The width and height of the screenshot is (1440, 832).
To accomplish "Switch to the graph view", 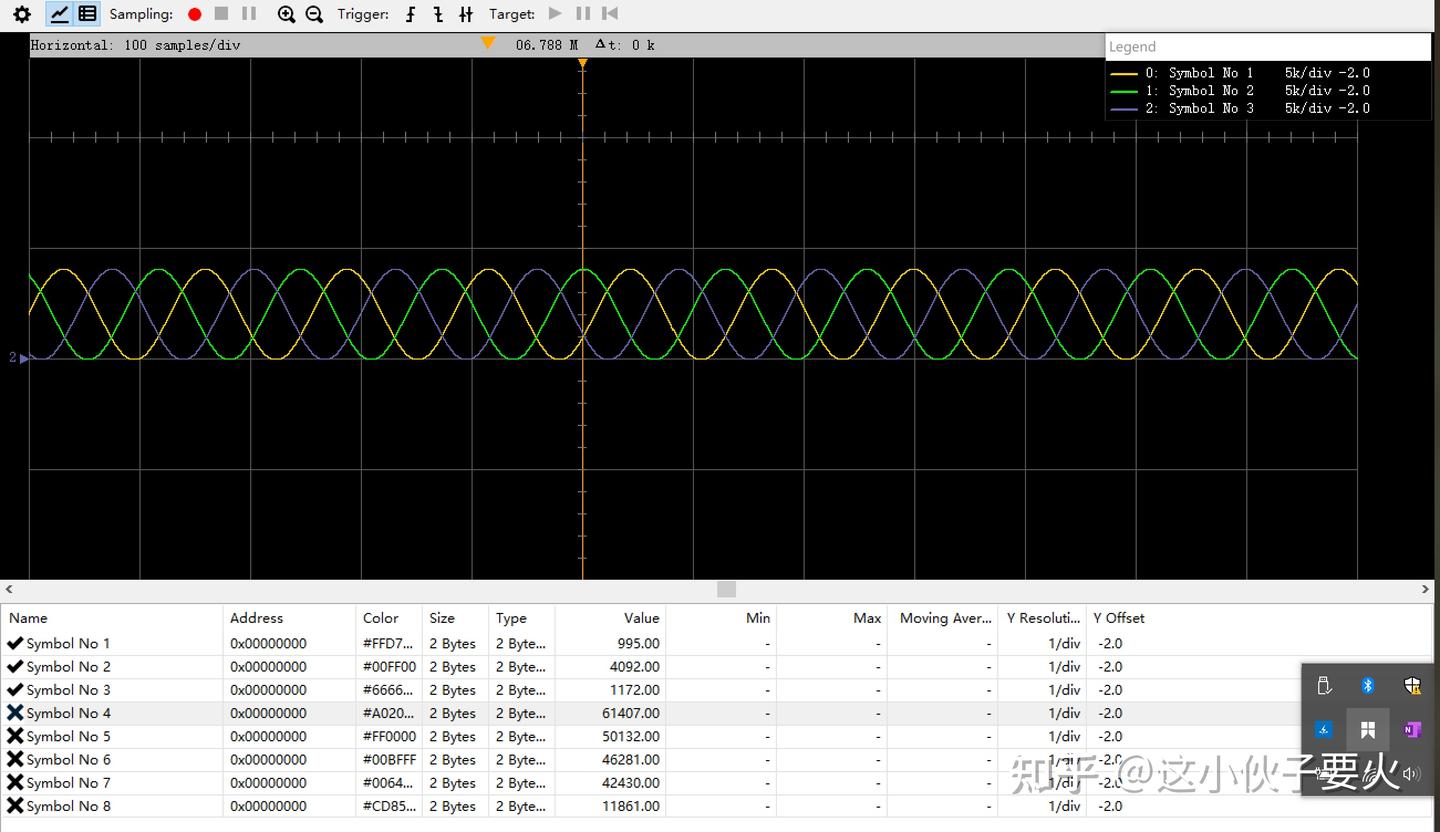I will [60, 14].
